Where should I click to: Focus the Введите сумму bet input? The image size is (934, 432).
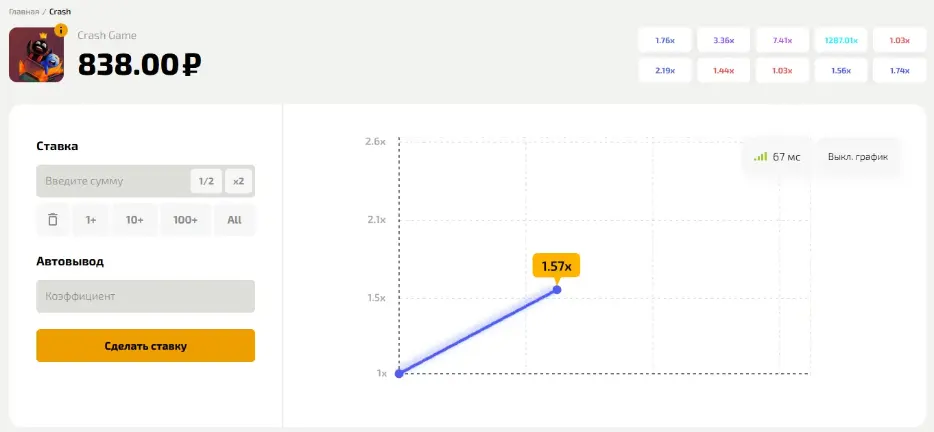(x=113, y=181)
